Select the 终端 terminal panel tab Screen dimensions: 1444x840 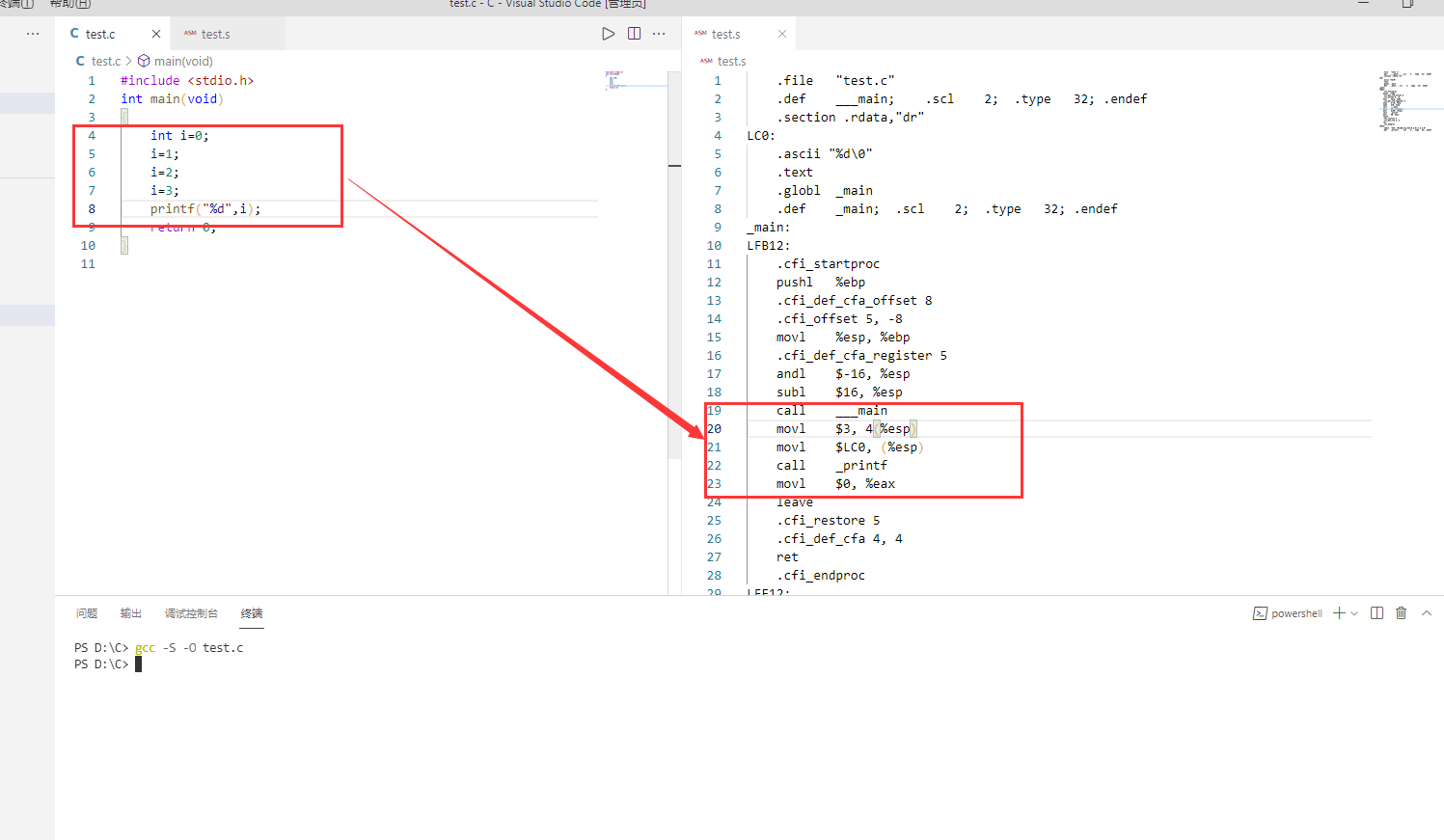point(252,613)
